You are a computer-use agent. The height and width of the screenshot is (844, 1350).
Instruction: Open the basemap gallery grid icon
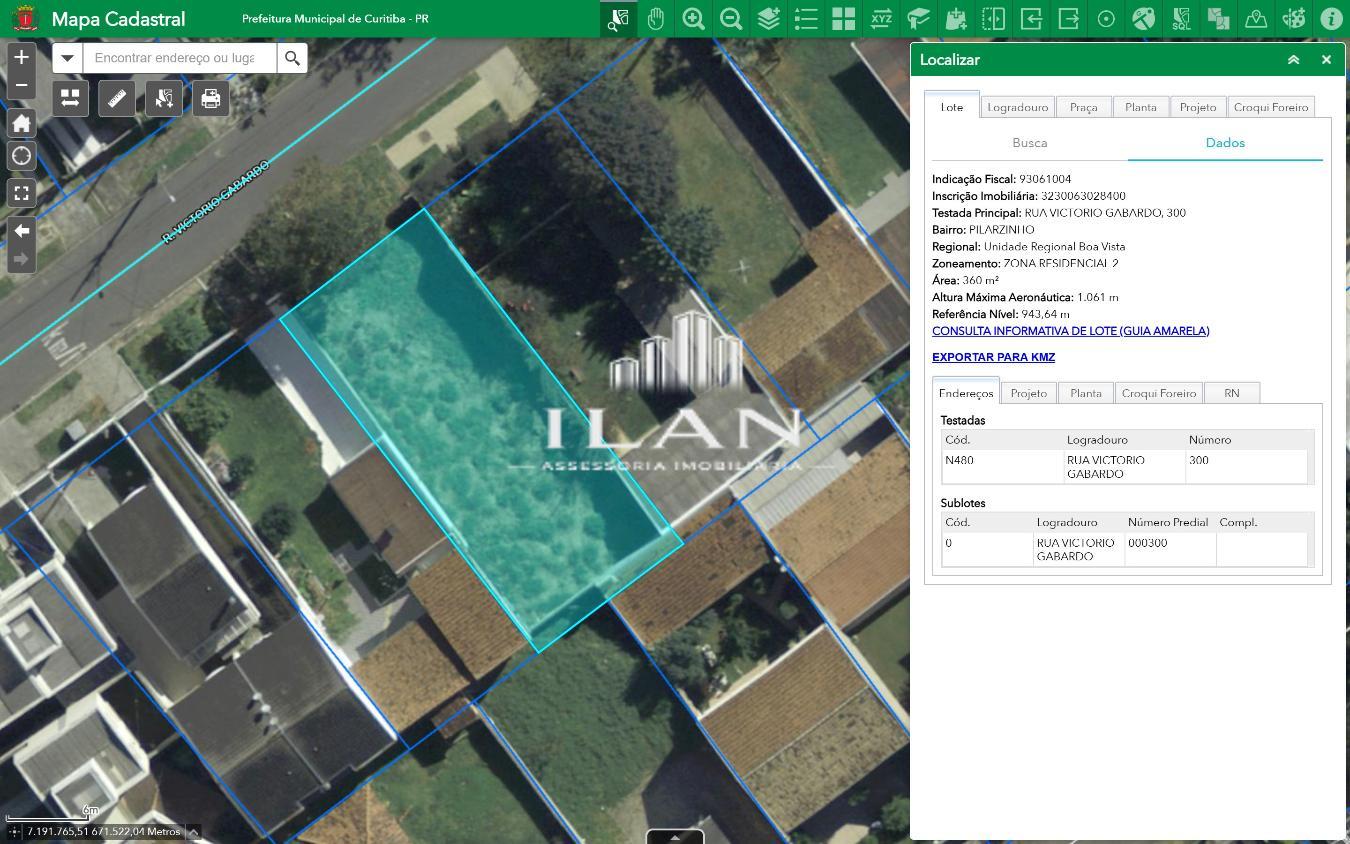point(843,18)
